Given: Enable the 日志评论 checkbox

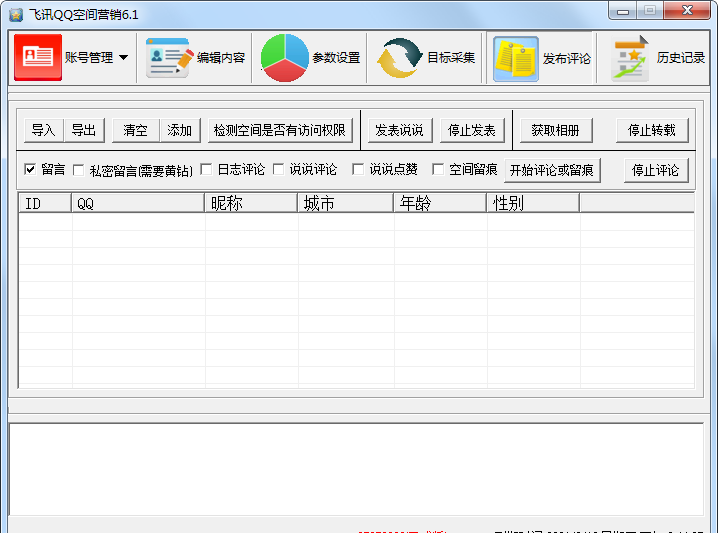Looking at the screenshot, I should click(x=207, y=169).
